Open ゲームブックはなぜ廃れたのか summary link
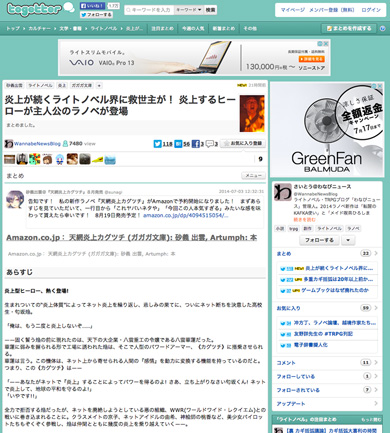The height and width of the screenshot is (433, 390). 335,290
